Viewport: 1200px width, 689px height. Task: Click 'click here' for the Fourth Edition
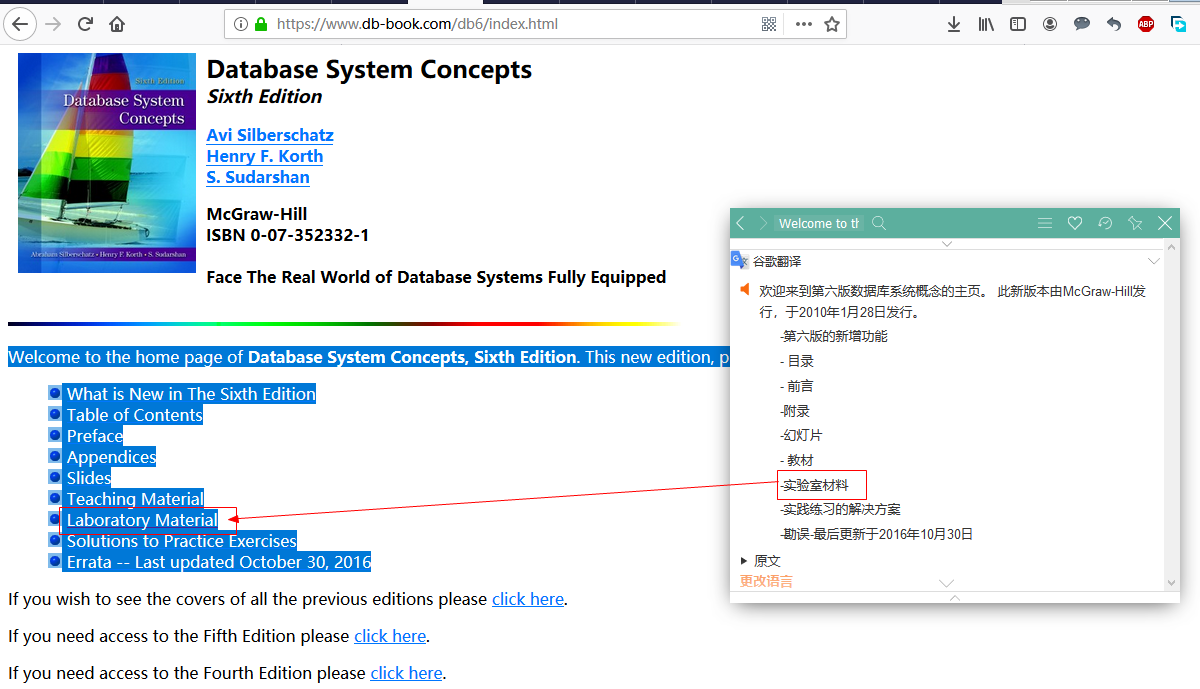(406, 673)
